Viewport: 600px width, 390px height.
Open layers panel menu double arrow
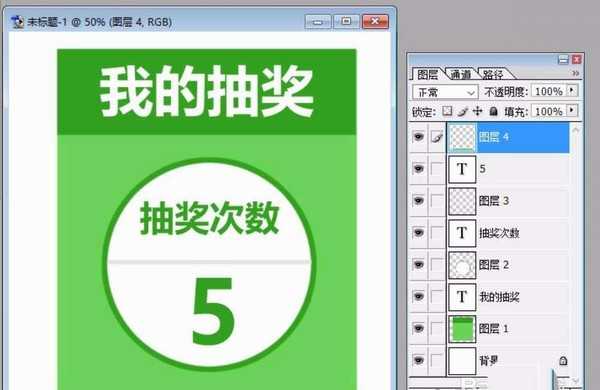pyautogui.click(x=576, y=73)
